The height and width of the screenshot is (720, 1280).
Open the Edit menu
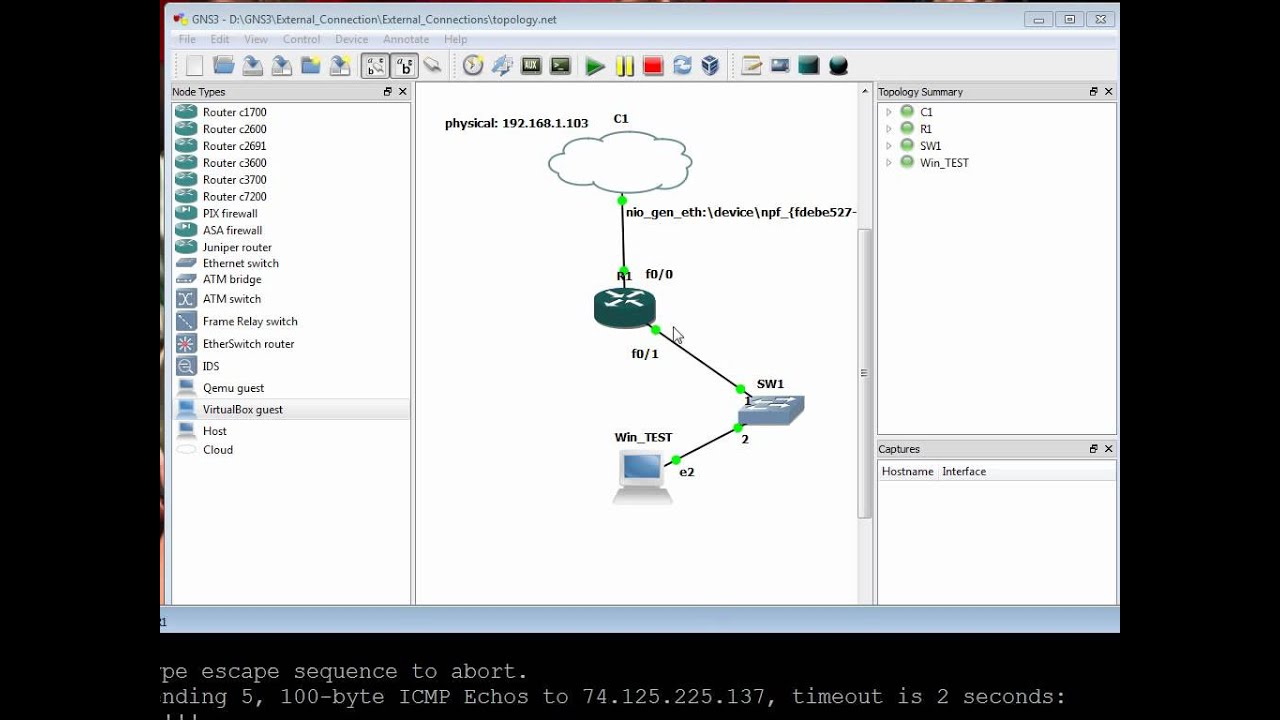pyautogui.click(x=220, y=39)
